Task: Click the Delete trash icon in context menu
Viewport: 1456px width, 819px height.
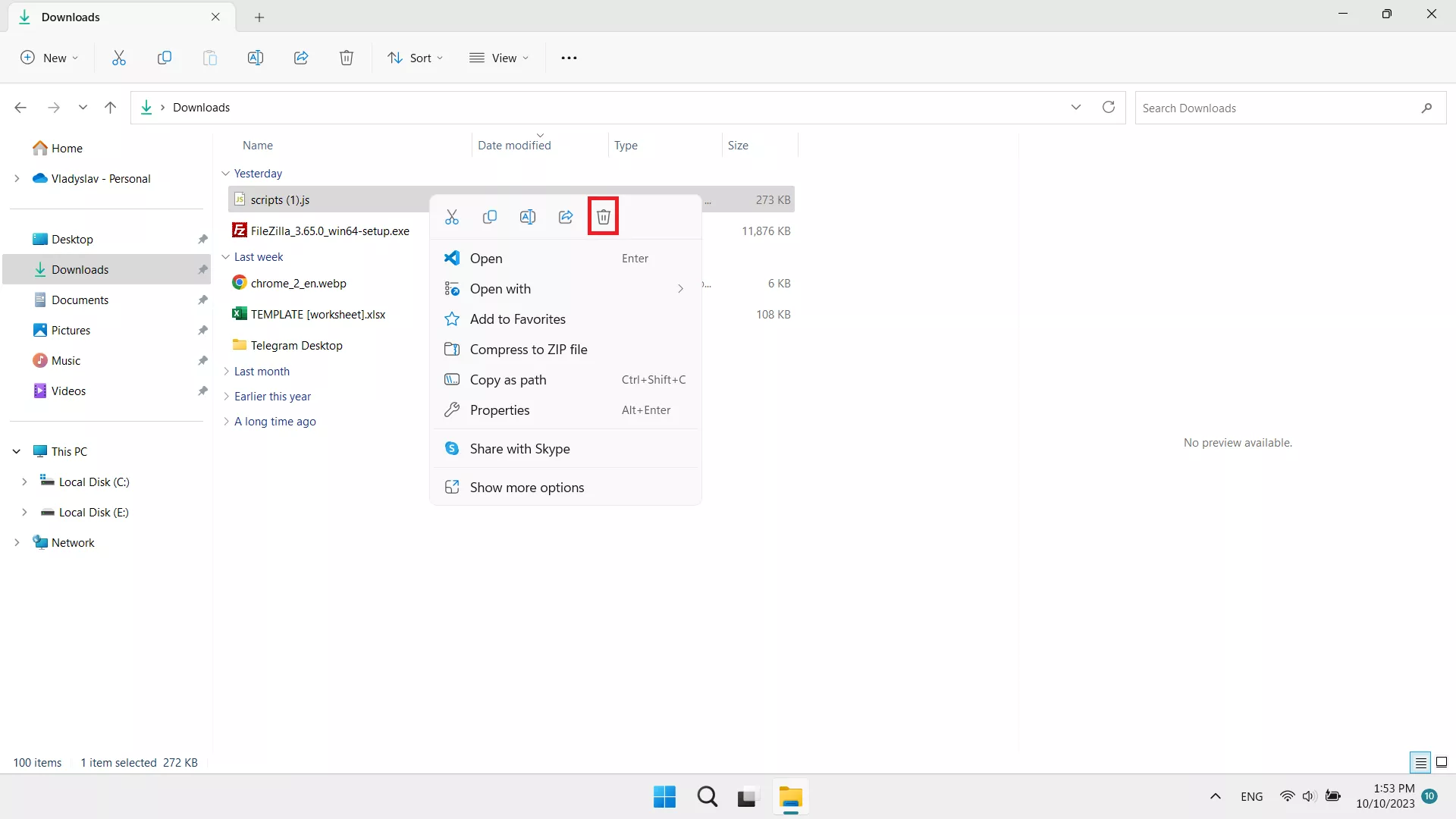Action: point(603,217)
